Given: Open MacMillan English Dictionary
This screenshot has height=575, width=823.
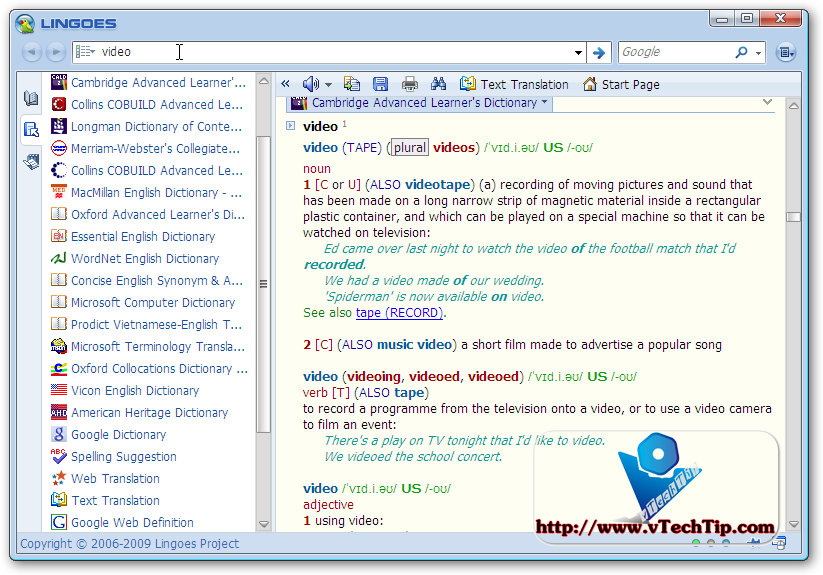Looking at the screenshot, I should (147, 193).
